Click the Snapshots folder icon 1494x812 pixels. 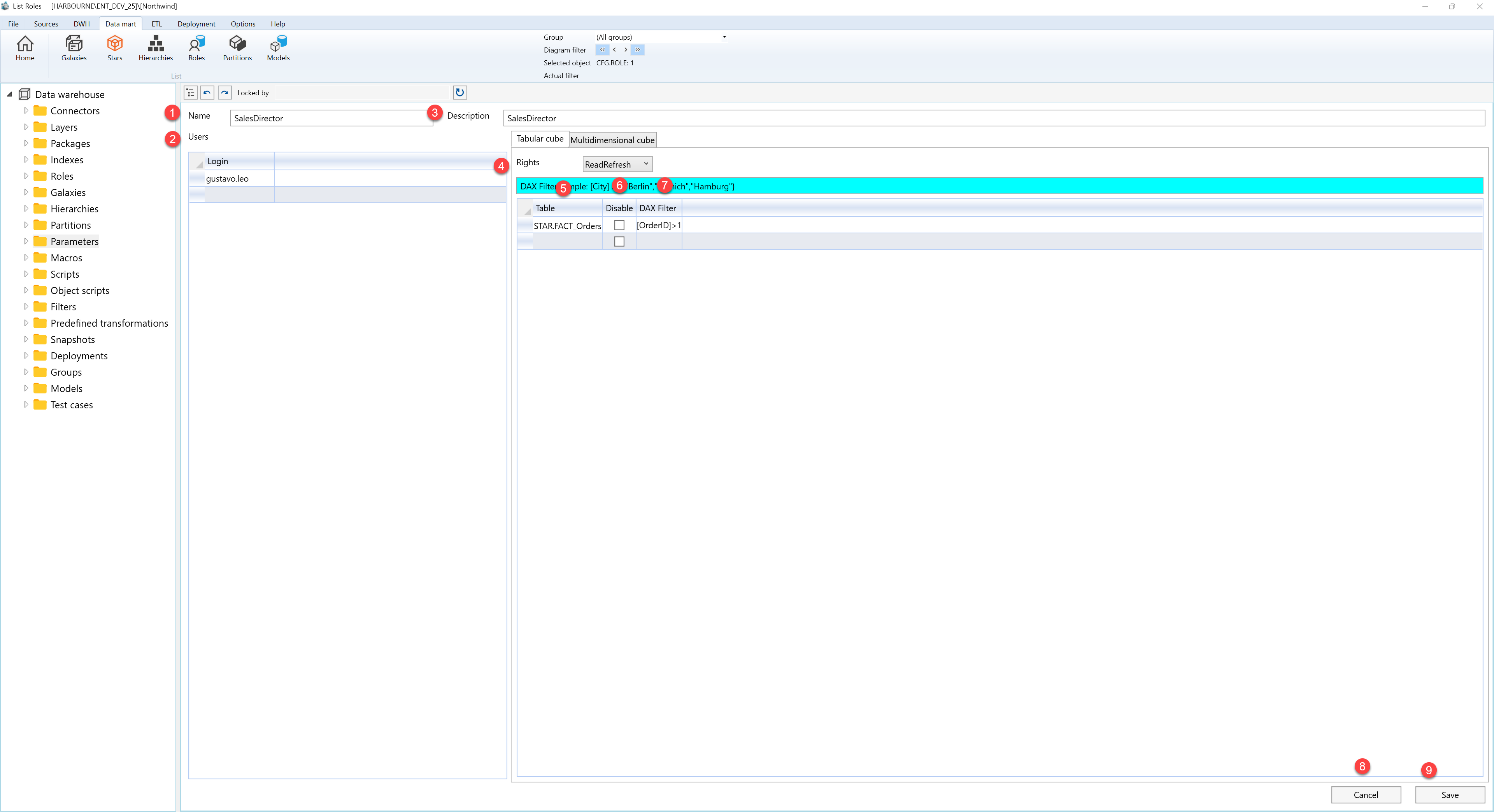[x=40, y=339]
